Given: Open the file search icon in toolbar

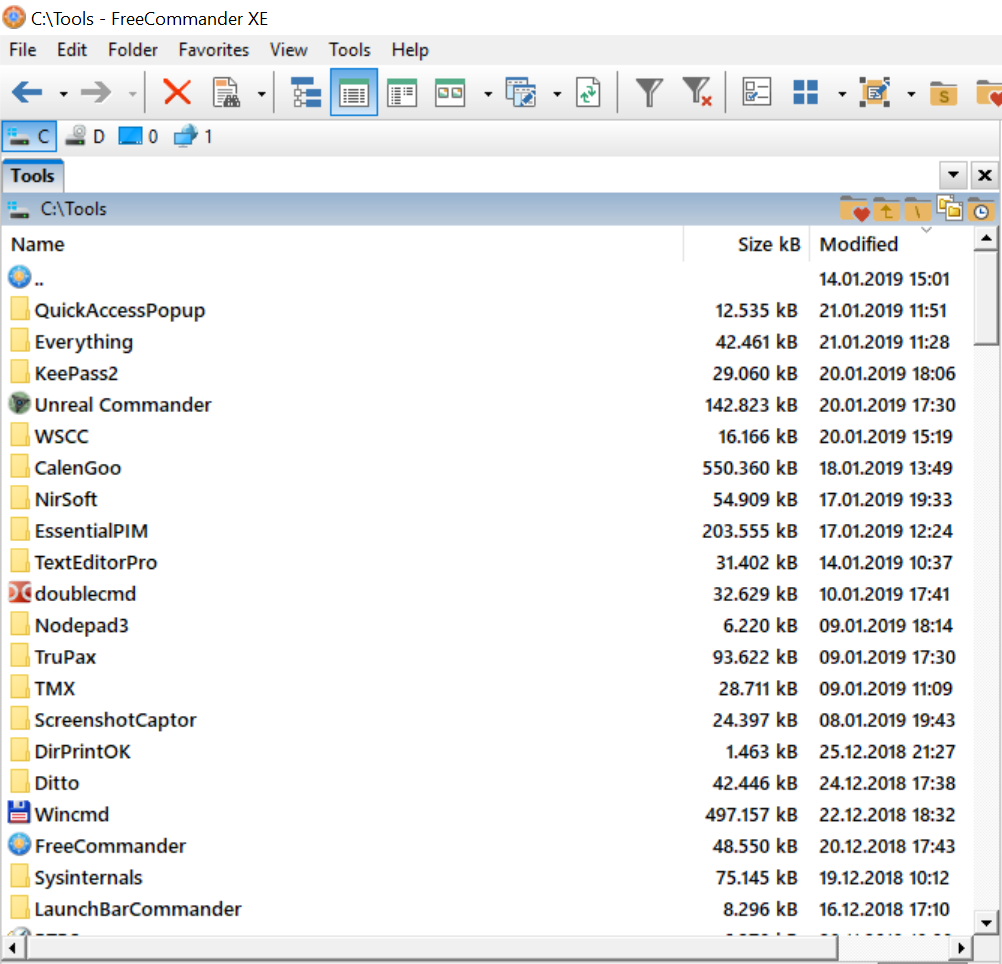Looking at the screenshot, I should pyautogui.click(x=228, y=93).
